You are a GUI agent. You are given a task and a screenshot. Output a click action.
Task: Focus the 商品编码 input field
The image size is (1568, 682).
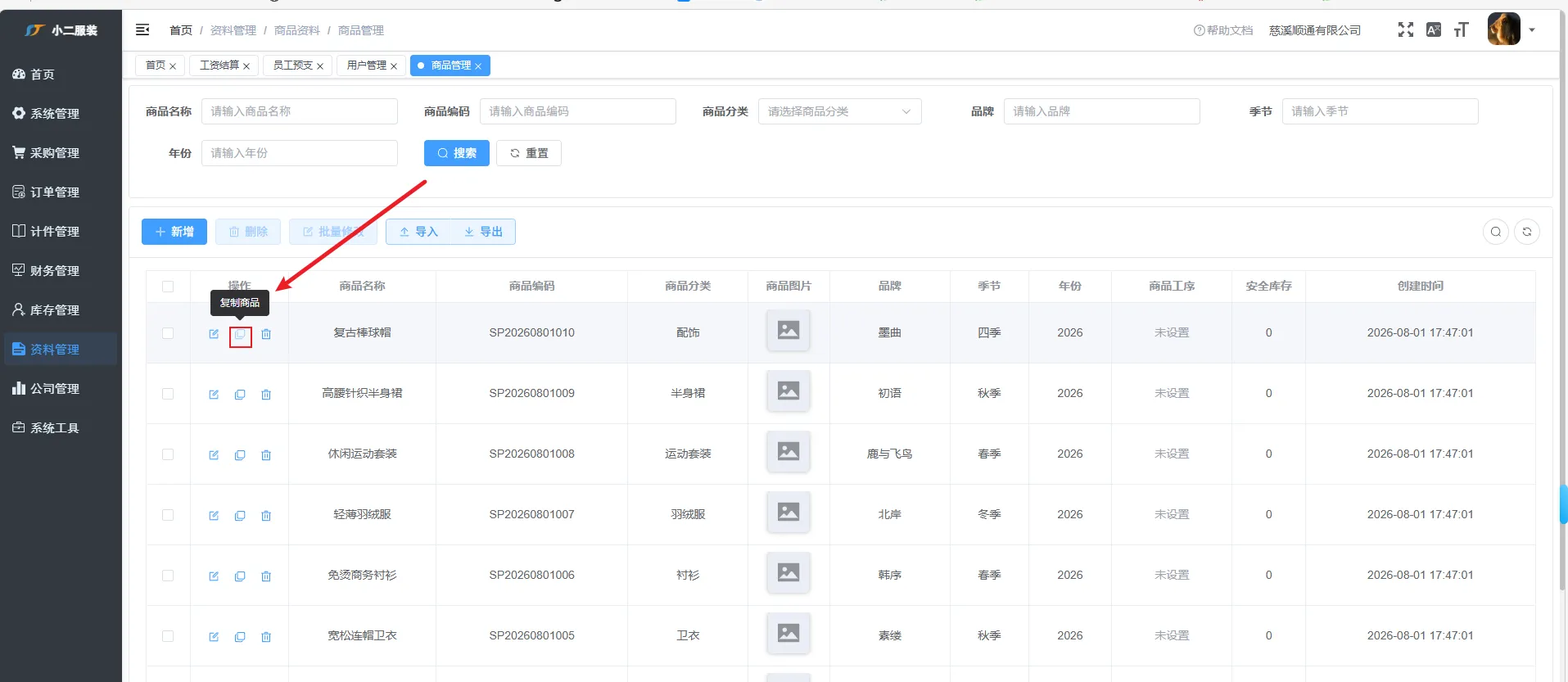578,111
